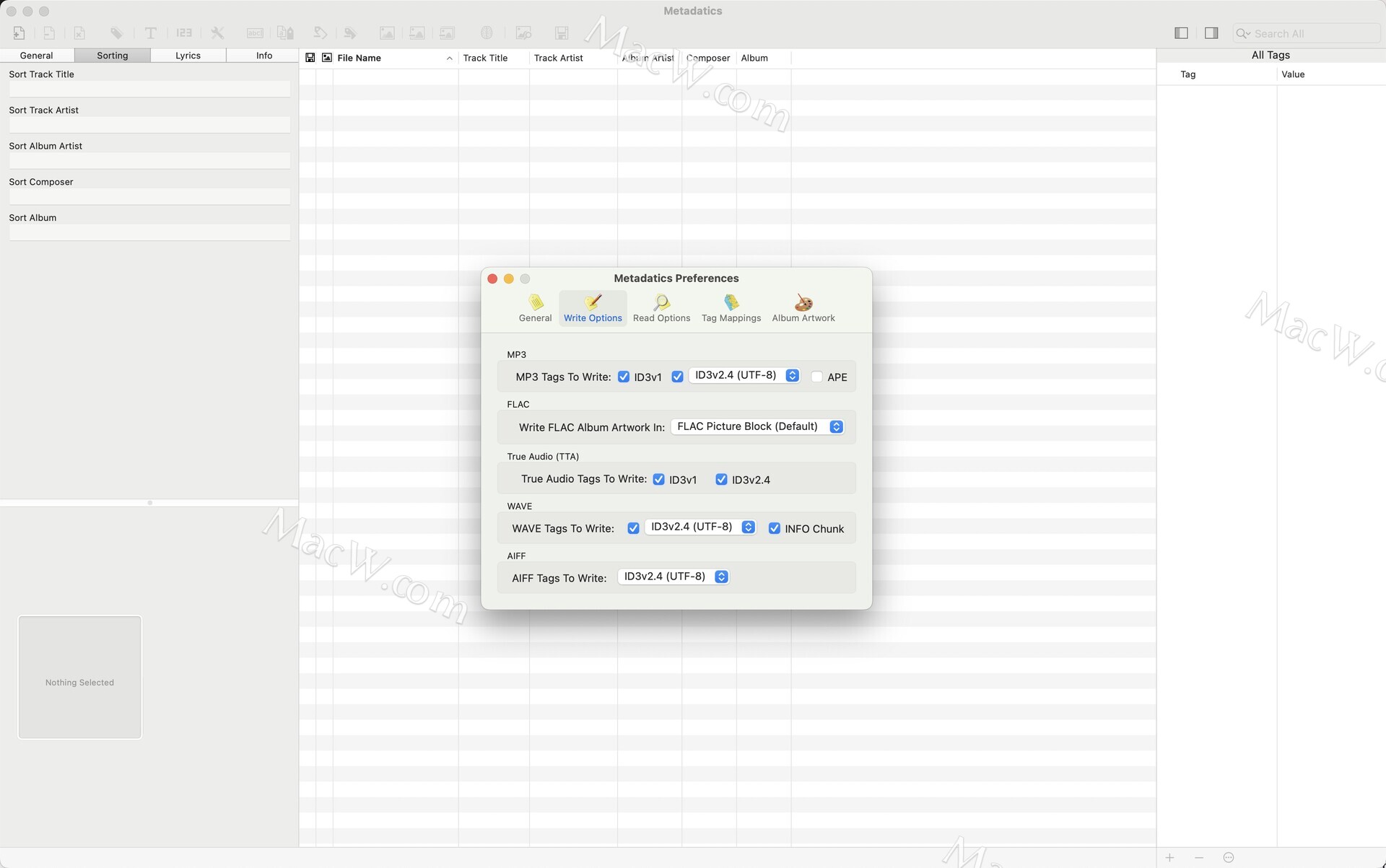The width and height of the screenshot is (1386, 868).
Task: Click the floppy disk save icon
Action: [562, 33]
